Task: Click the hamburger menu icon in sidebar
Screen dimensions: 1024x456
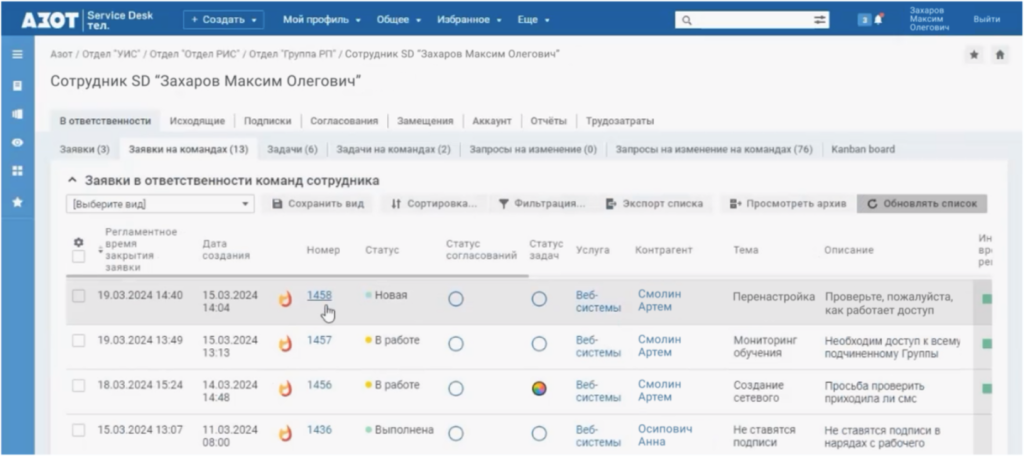Action: pyautogui.click(x=17, y=54)
